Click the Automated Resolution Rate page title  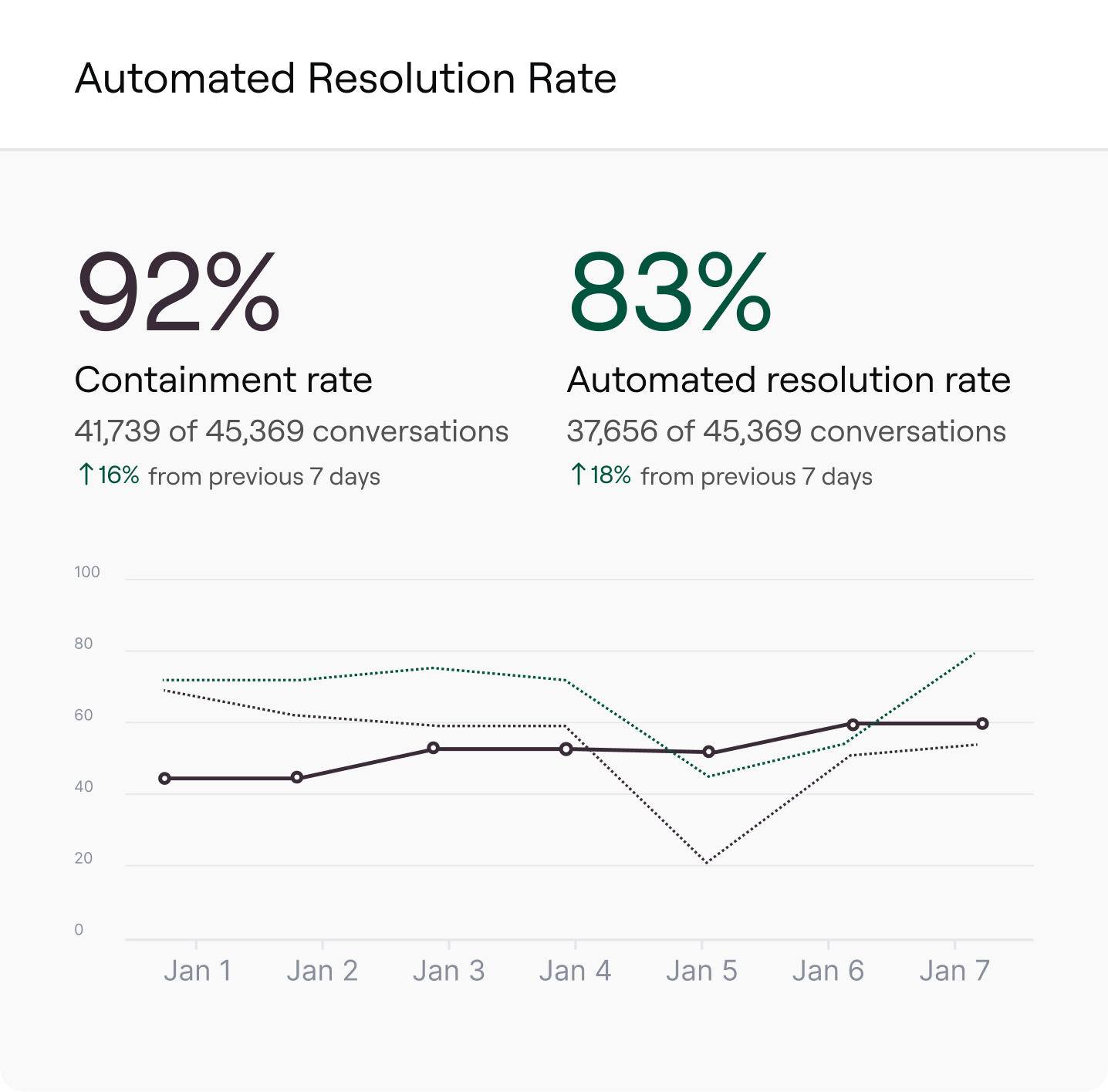(346, 79)
